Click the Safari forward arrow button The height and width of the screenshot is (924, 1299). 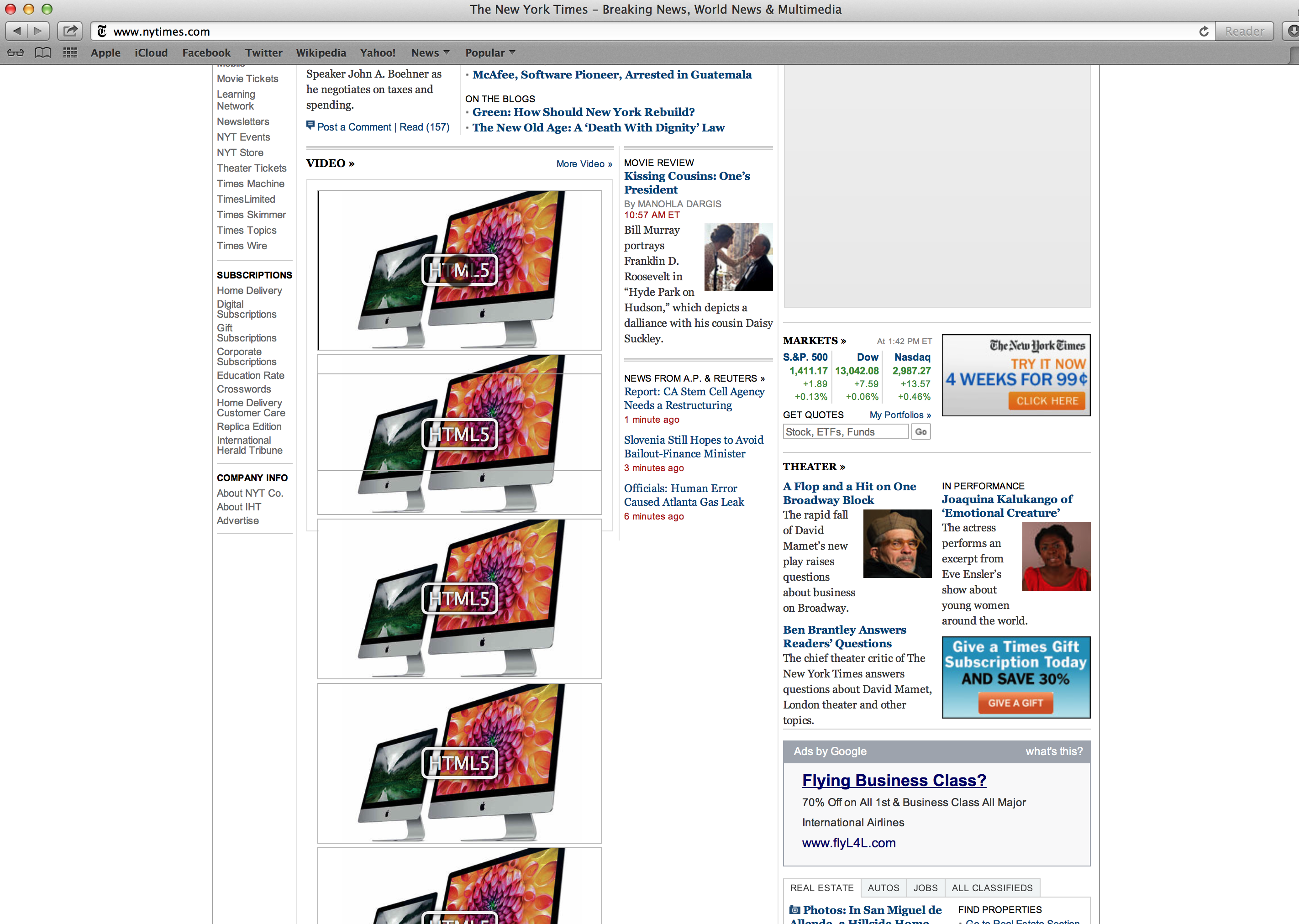pyautogui.click(x=38, y=31)
